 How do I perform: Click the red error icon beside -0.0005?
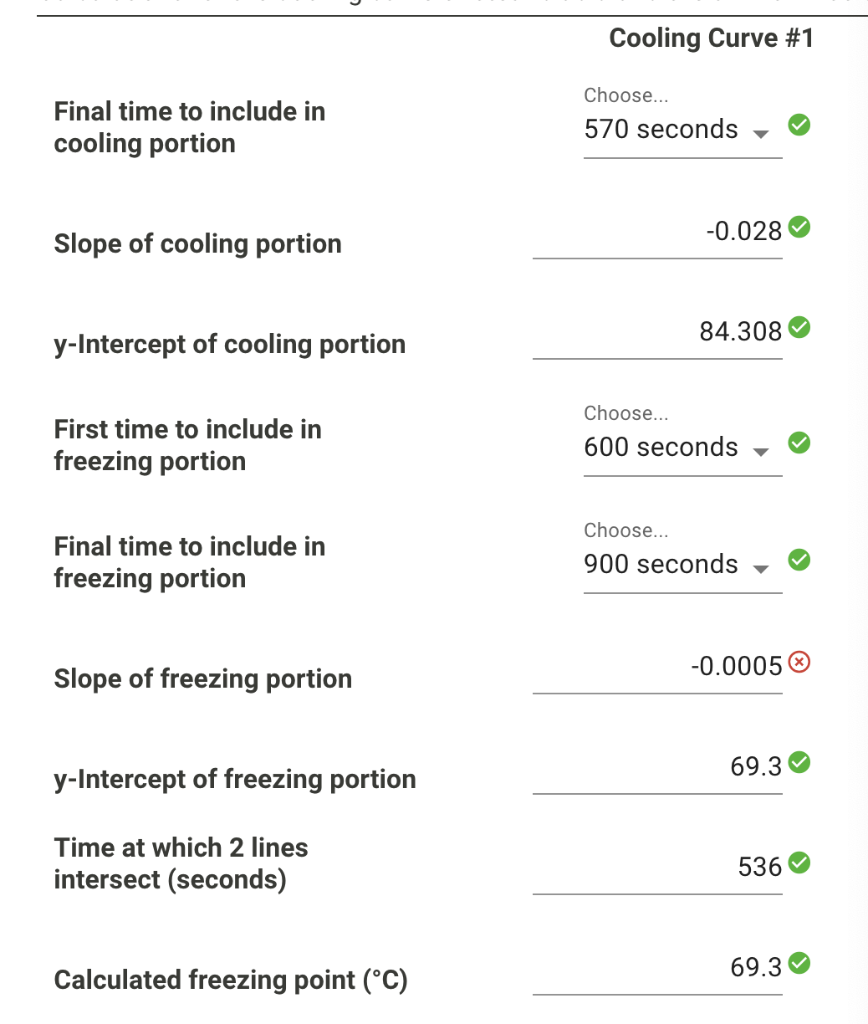799,661
